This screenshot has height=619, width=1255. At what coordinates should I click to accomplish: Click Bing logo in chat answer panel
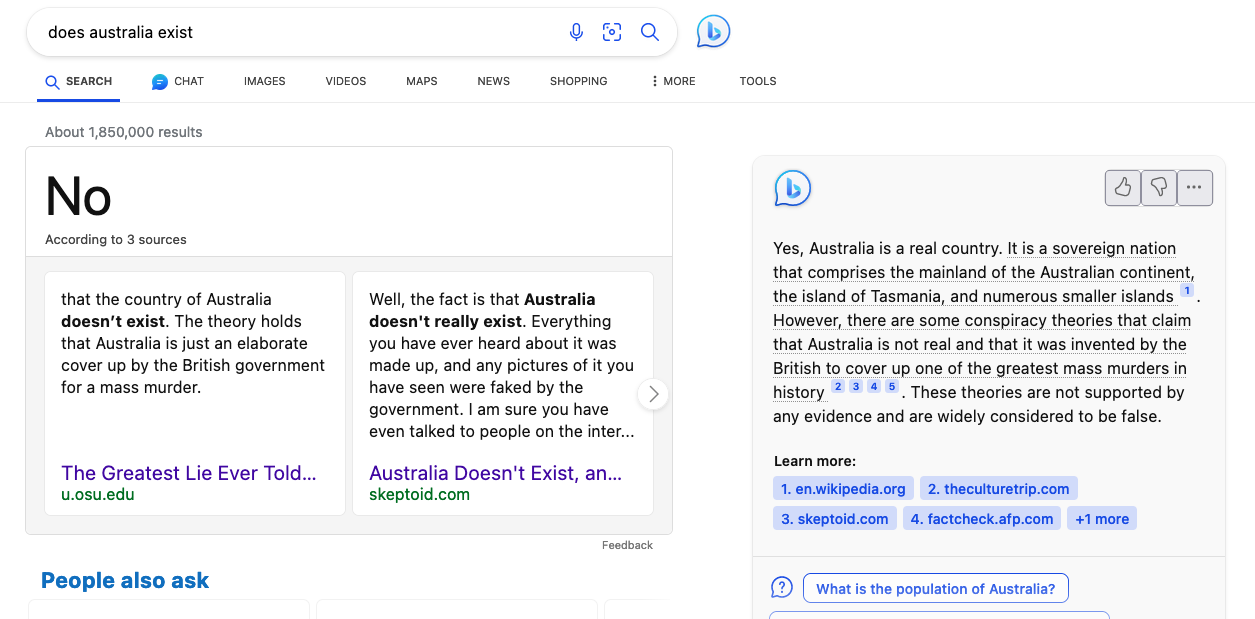coord(793,188)
